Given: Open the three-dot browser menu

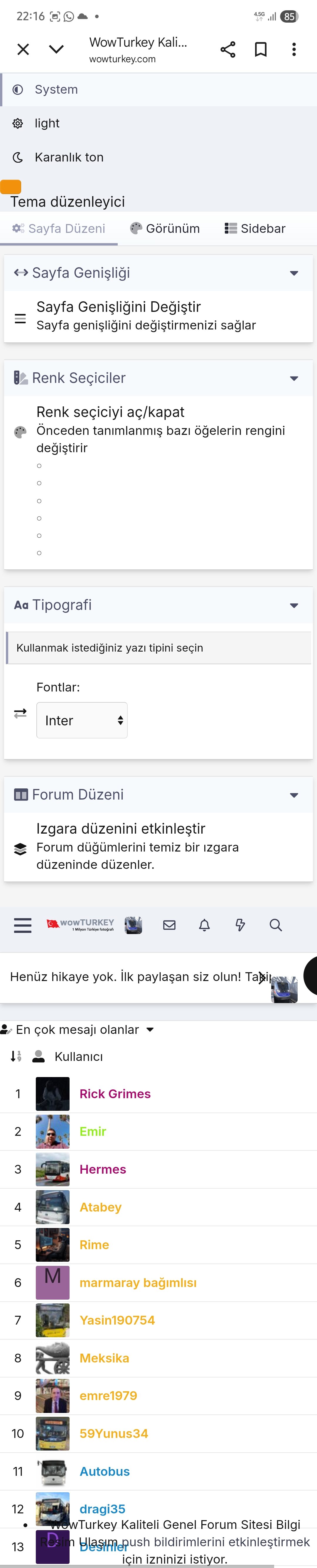Looking at the screenshot, I should point(294,49).
